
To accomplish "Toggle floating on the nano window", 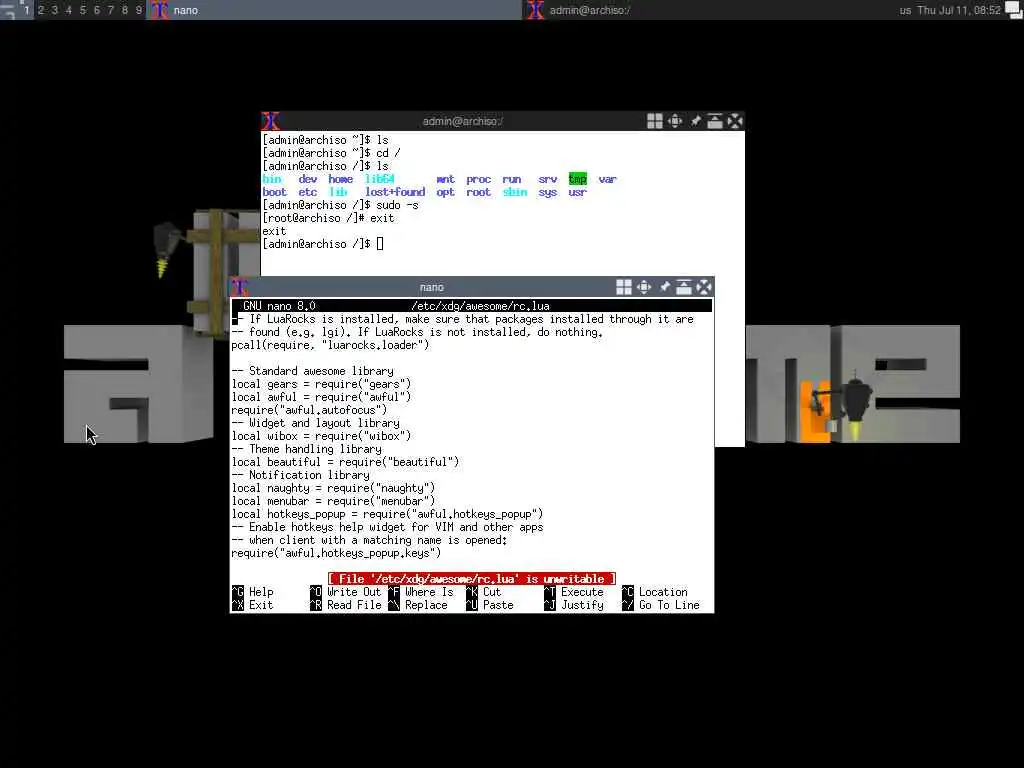I will (x=624, y=287).
